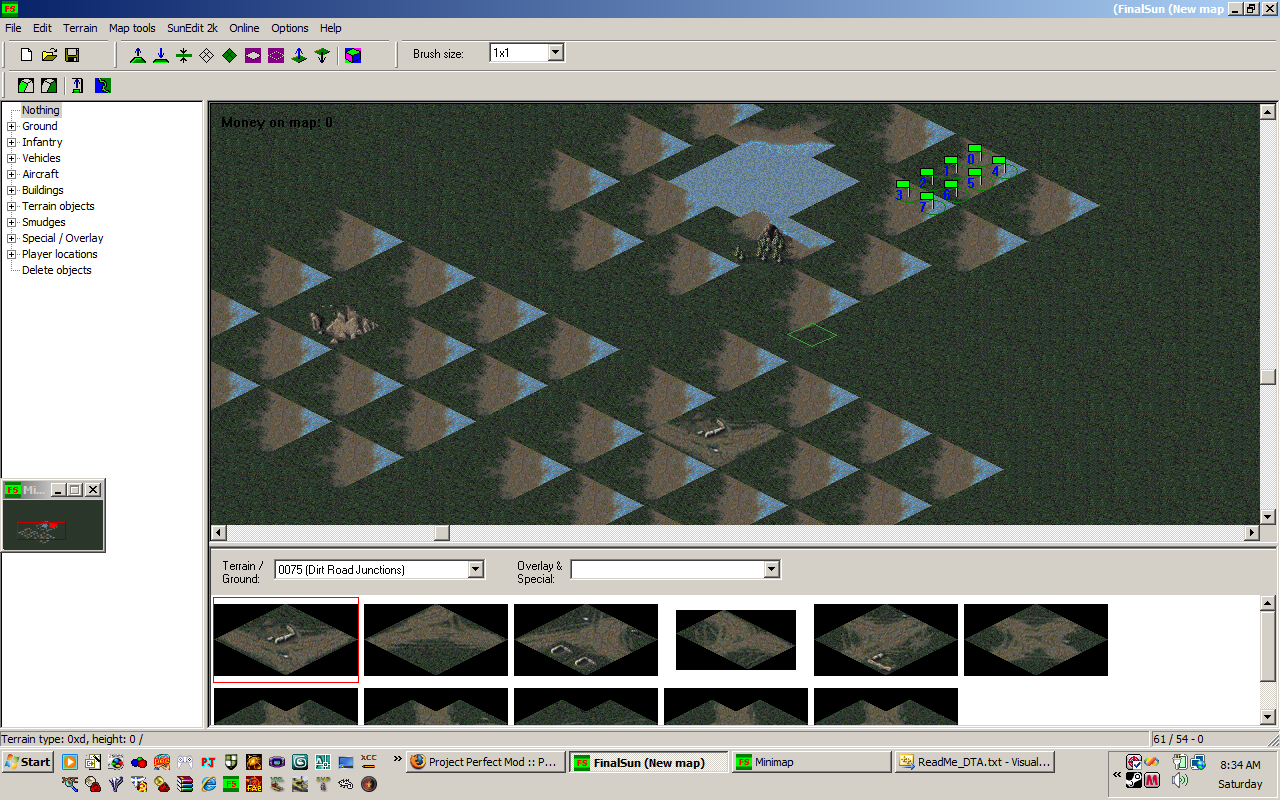
Task: Open a map file with folder icon
Action: (49, 55)
